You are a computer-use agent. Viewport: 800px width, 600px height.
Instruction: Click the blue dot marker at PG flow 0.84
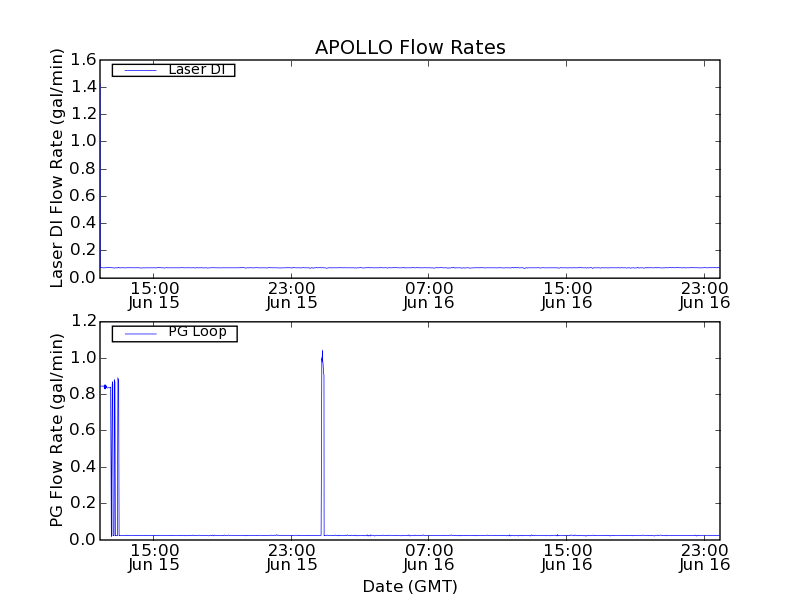pos(105,387)
